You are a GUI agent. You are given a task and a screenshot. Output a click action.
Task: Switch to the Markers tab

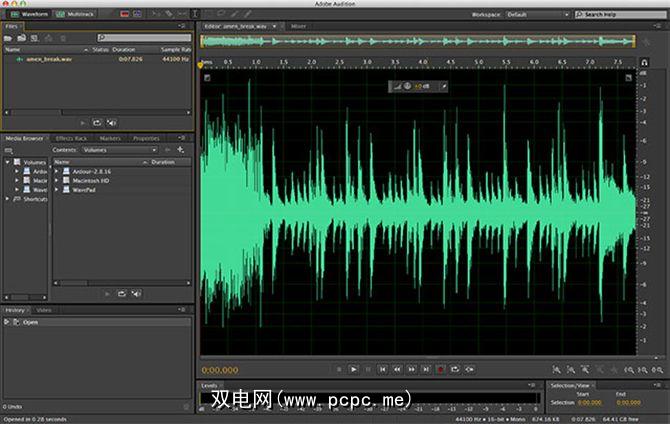[110, 138]
